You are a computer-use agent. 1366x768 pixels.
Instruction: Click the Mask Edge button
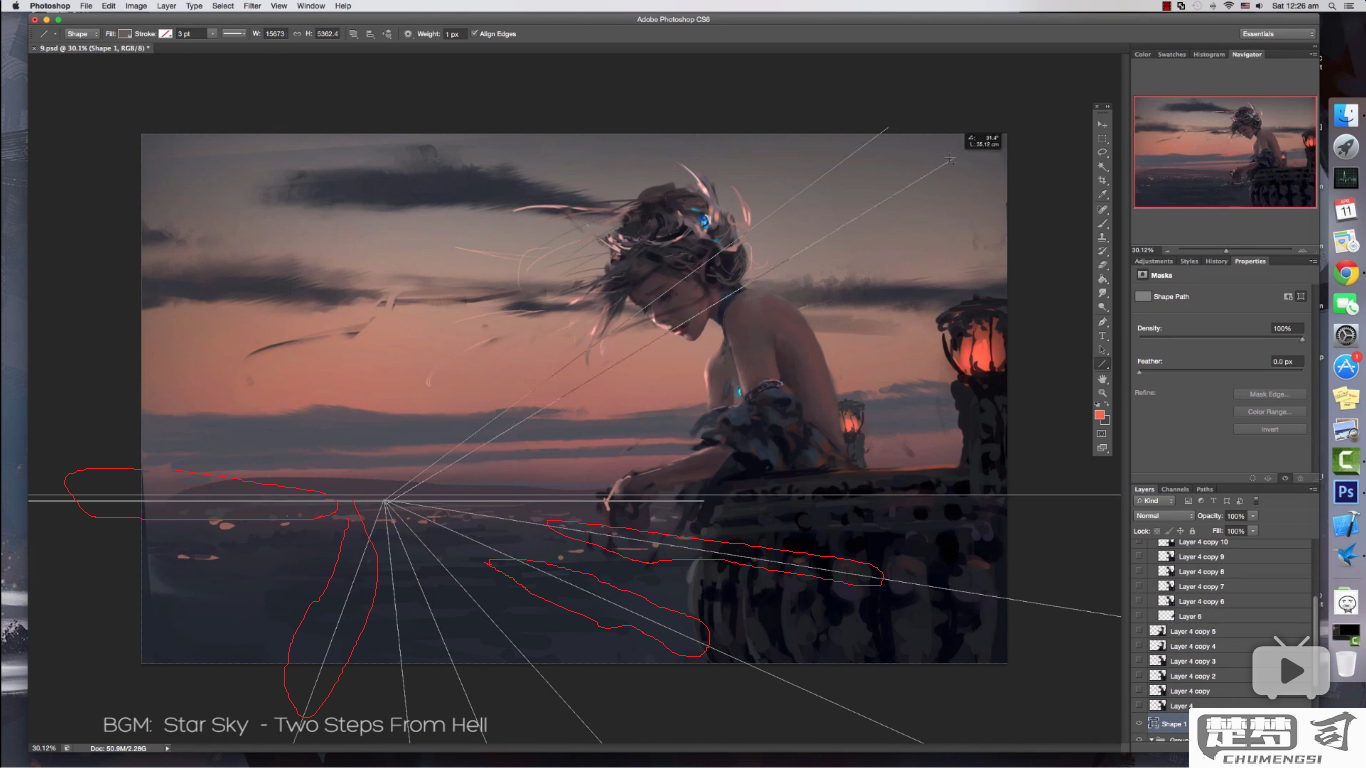[x=1270, y=394]
